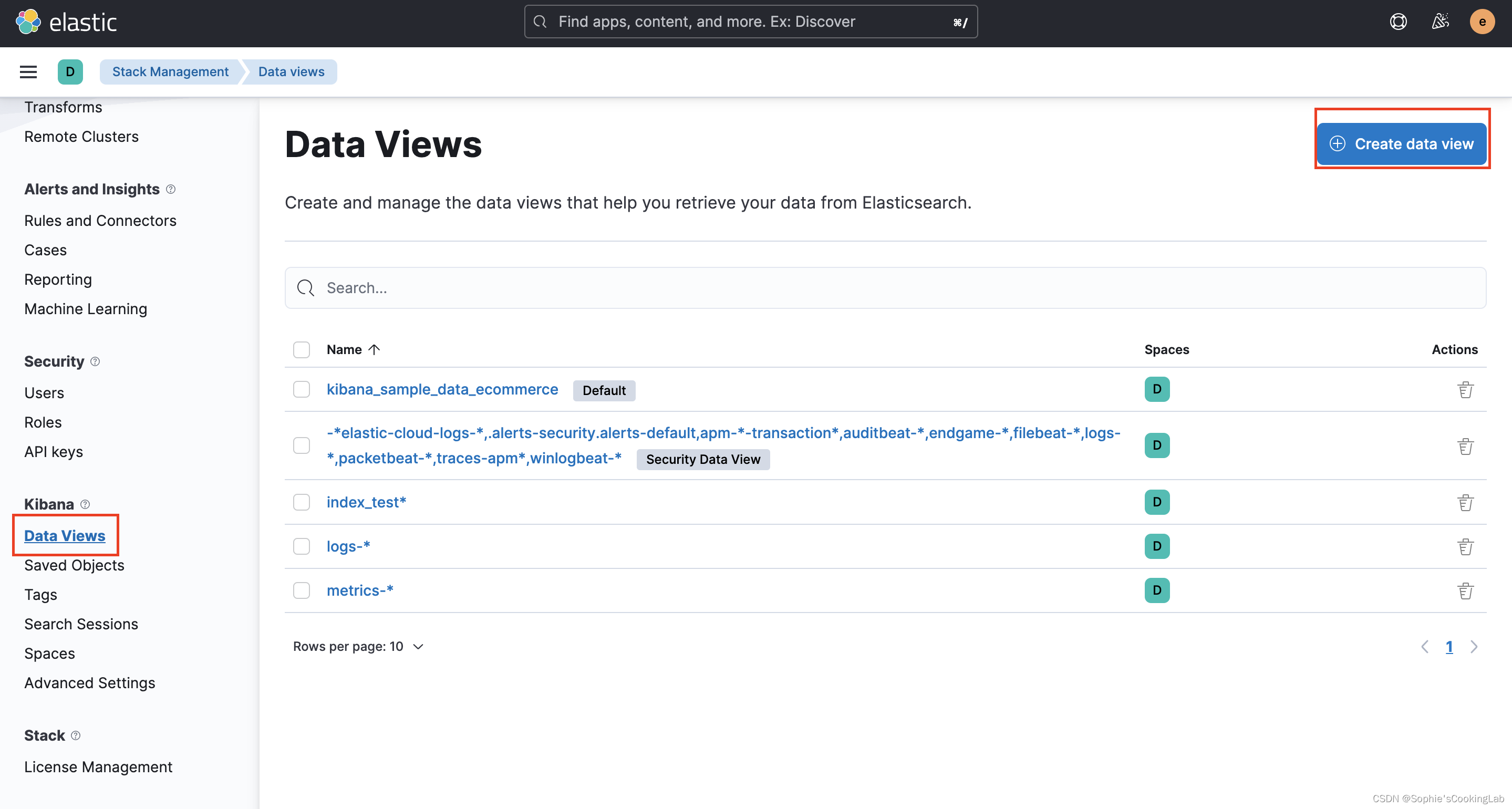Toggle checkbox for kibana_sample_data_ecommerce row
1512x809 pixels.
coord(302,389)
